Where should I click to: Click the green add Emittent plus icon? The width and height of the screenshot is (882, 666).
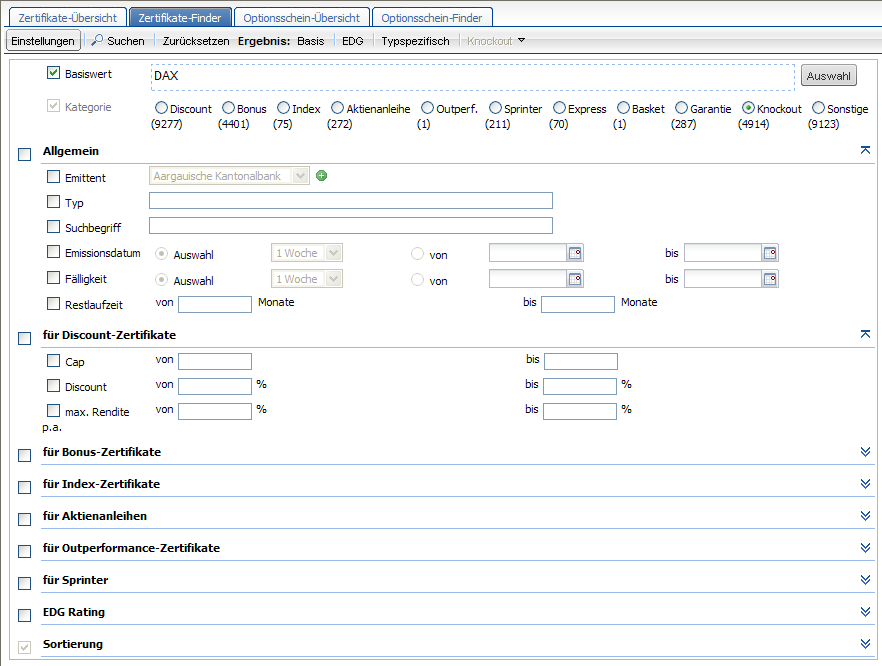(x=322, y=176)
